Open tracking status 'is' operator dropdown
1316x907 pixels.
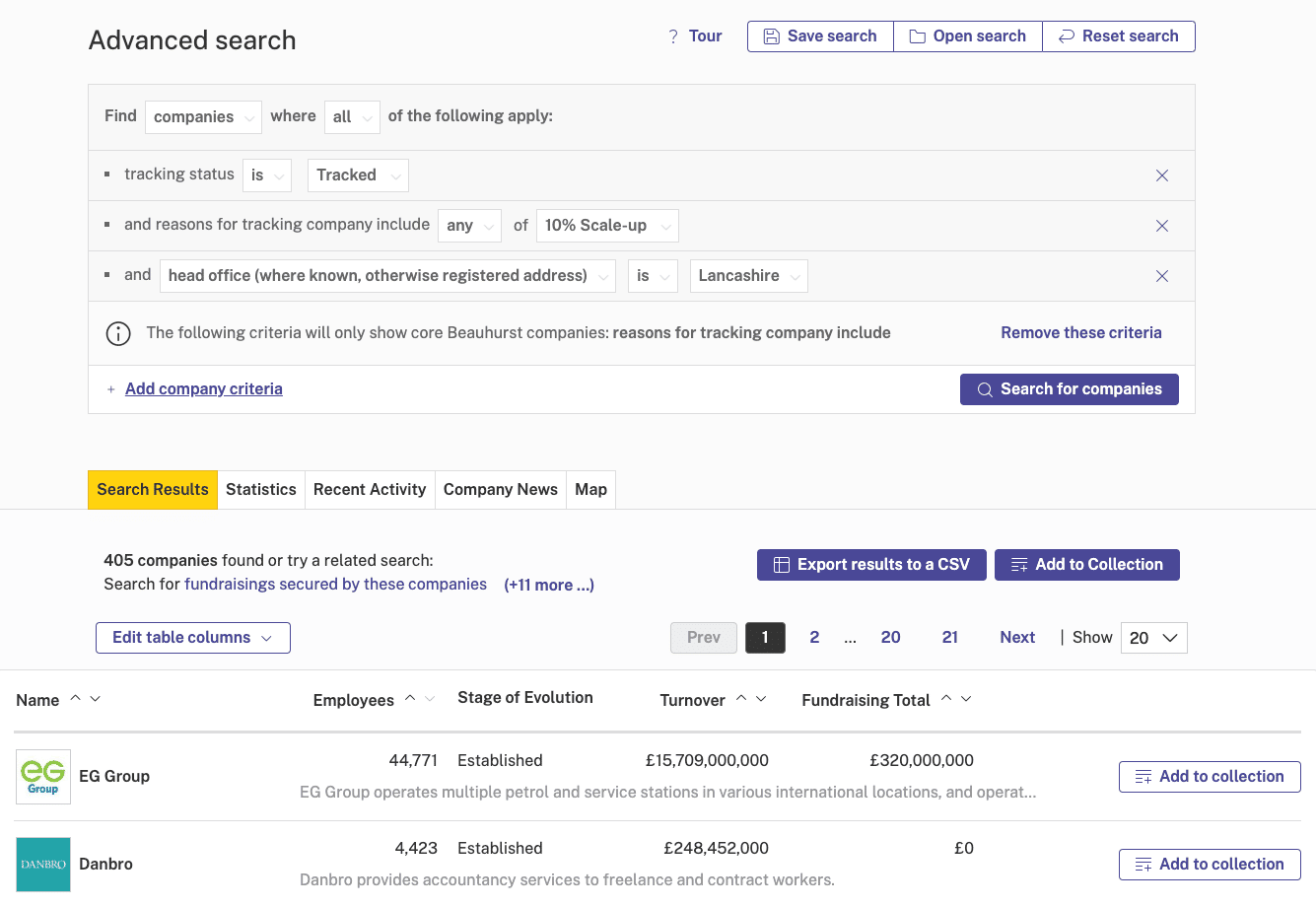pyautogui.click(x=267, y=175)
